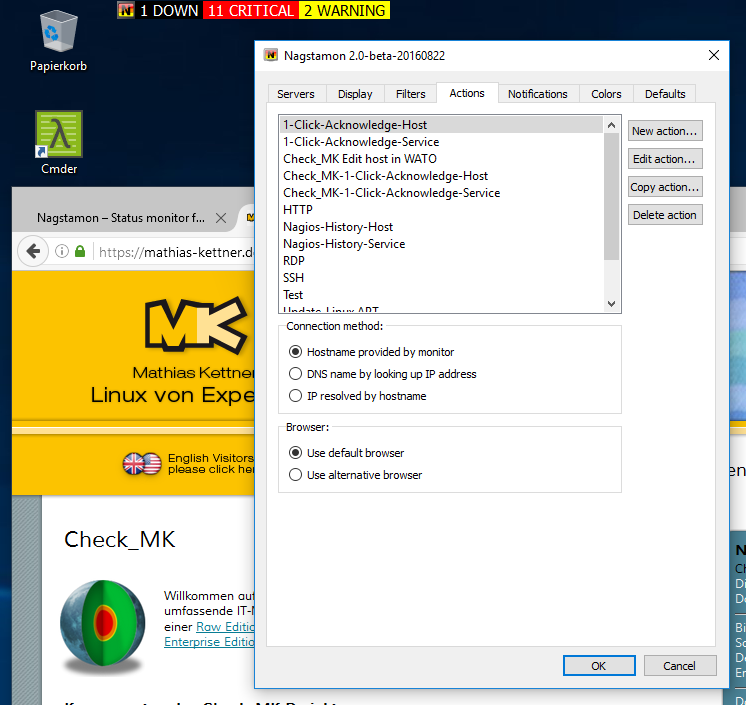Switch to the Display tab

tap(355, 94)
